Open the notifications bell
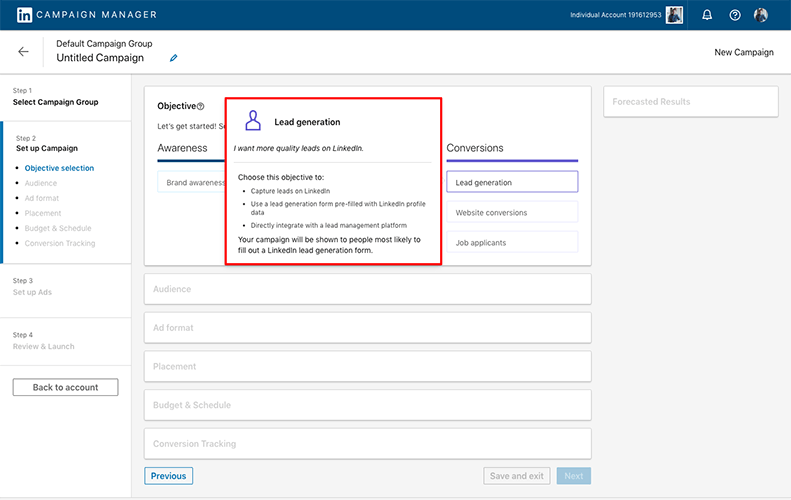This screenshot has width=791, height=500. (707, 15)
